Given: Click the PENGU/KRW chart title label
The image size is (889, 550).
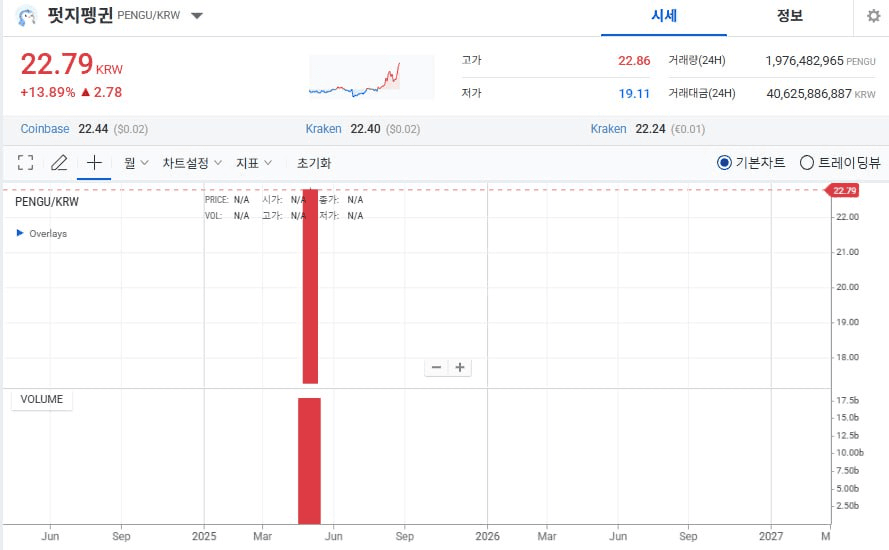Looking at the screenshot, I should 46,202.
